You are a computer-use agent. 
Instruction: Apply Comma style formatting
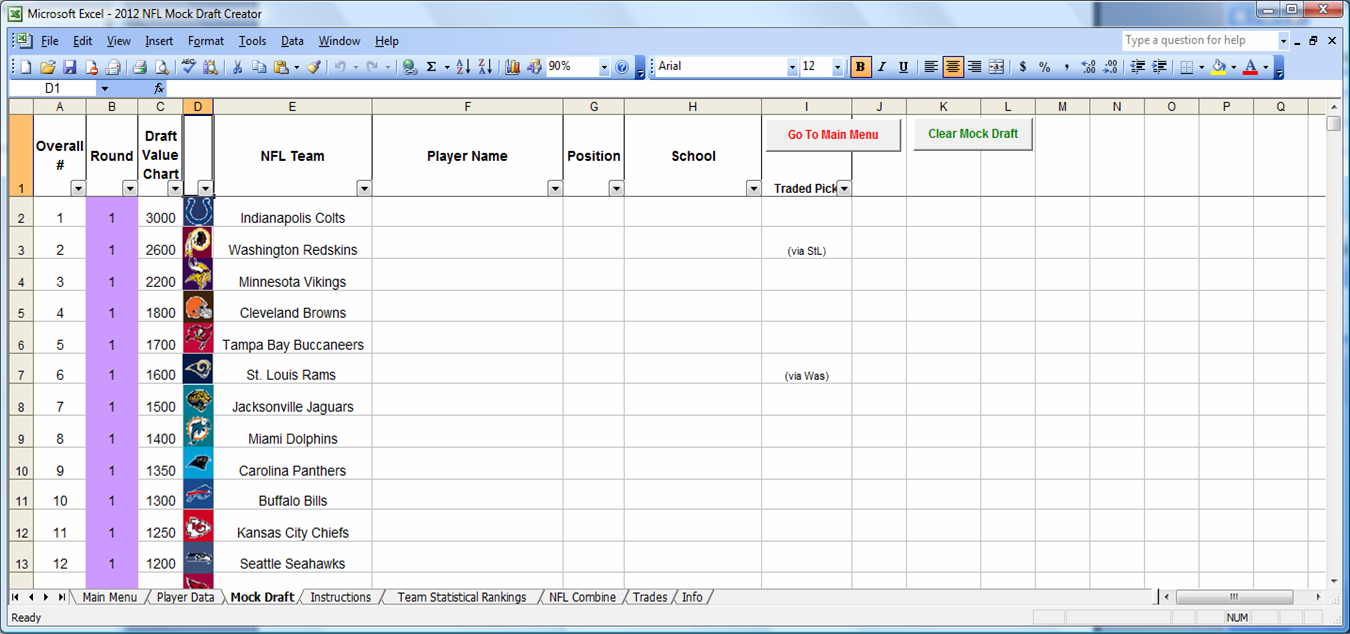[1067, 67]
